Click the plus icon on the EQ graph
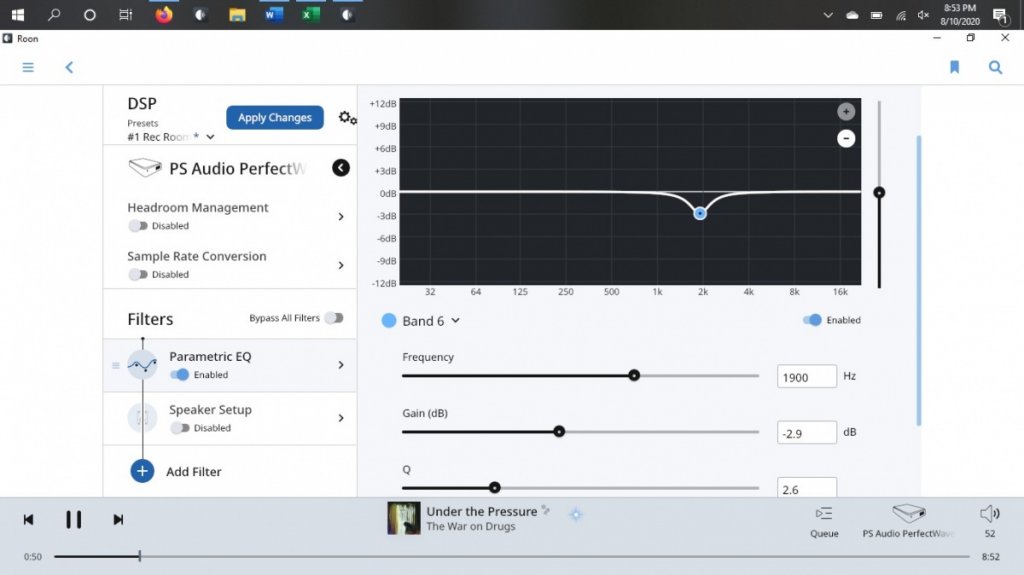1024x575 pixels. tap(846, 112)
